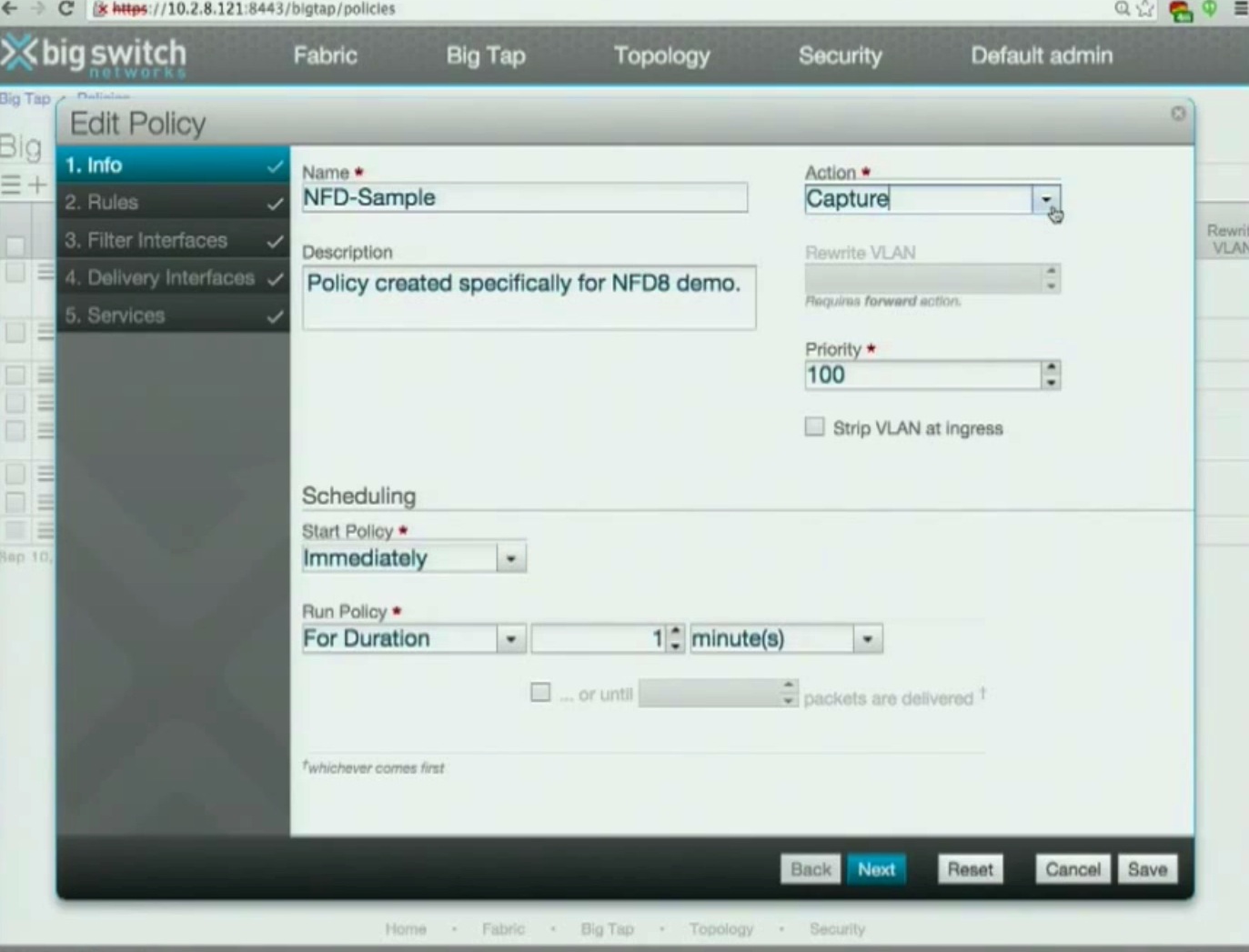
Task: Click the plus icon to add policy
Action: (x=37, y=185)
